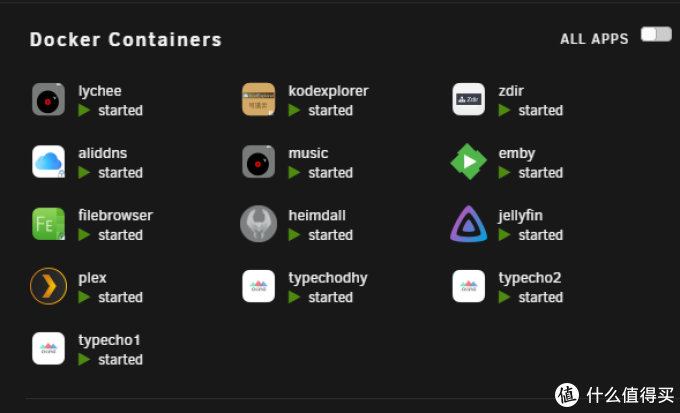Toggle the ALL APPS switch
The height and width of the screenshot is (413, 680).
pyautogui.click(x=656, y=34)
